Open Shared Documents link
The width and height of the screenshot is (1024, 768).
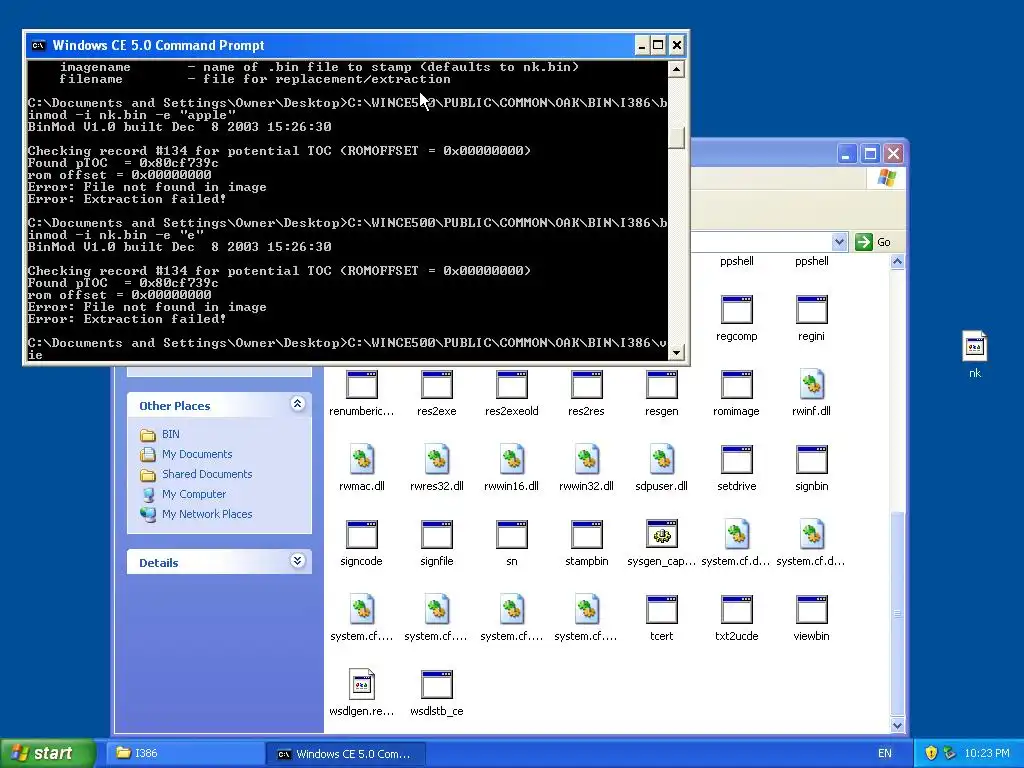(207, 474)
